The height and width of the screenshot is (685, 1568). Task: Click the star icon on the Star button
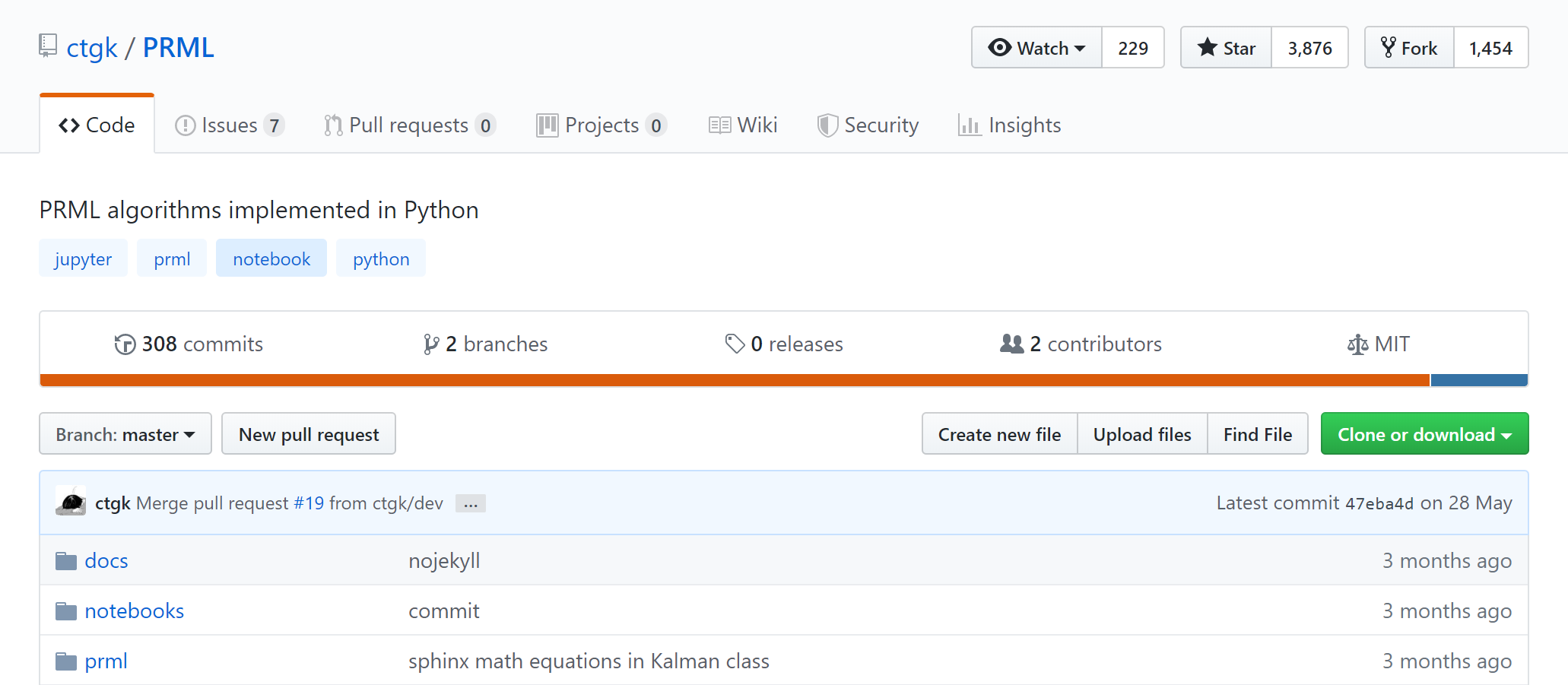click(1208, 47)
